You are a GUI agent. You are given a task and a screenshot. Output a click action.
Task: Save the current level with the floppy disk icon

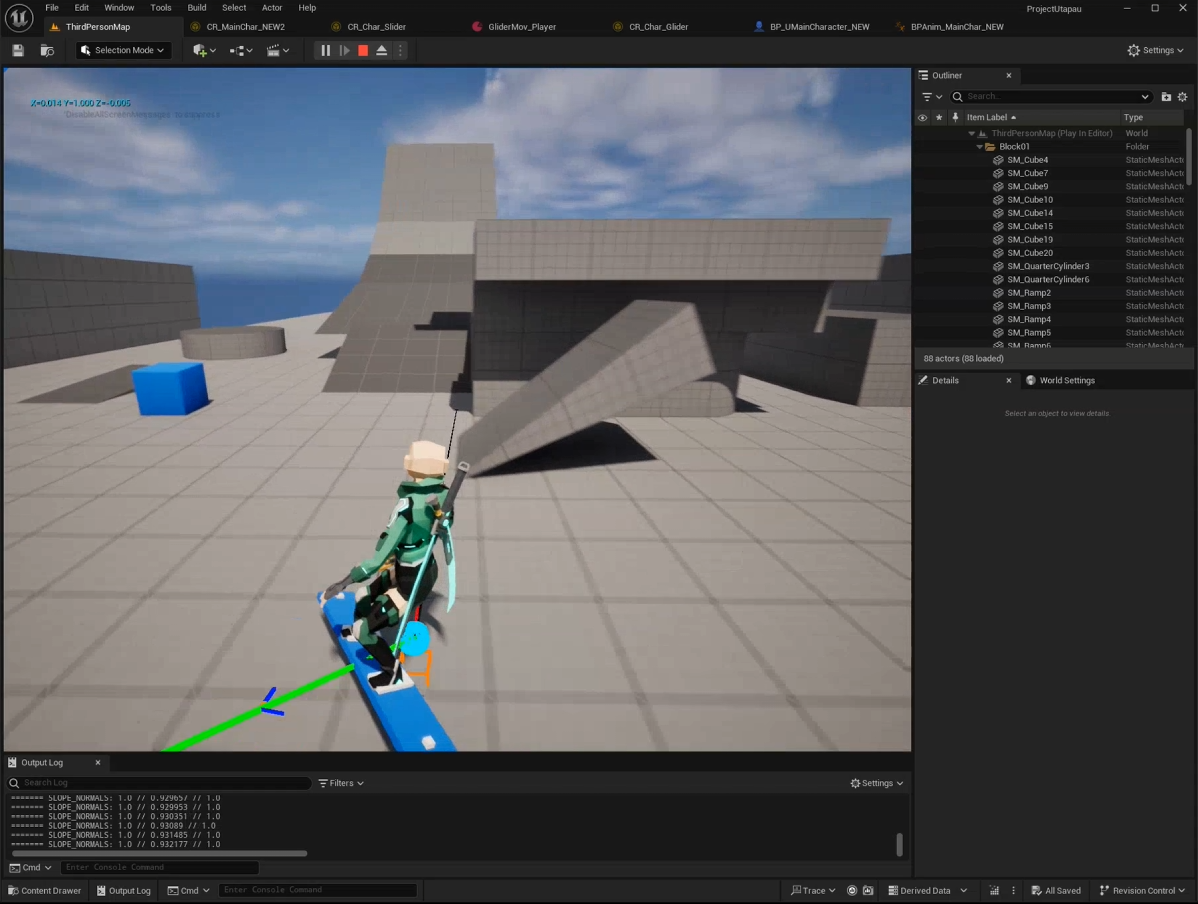(18, 50)
